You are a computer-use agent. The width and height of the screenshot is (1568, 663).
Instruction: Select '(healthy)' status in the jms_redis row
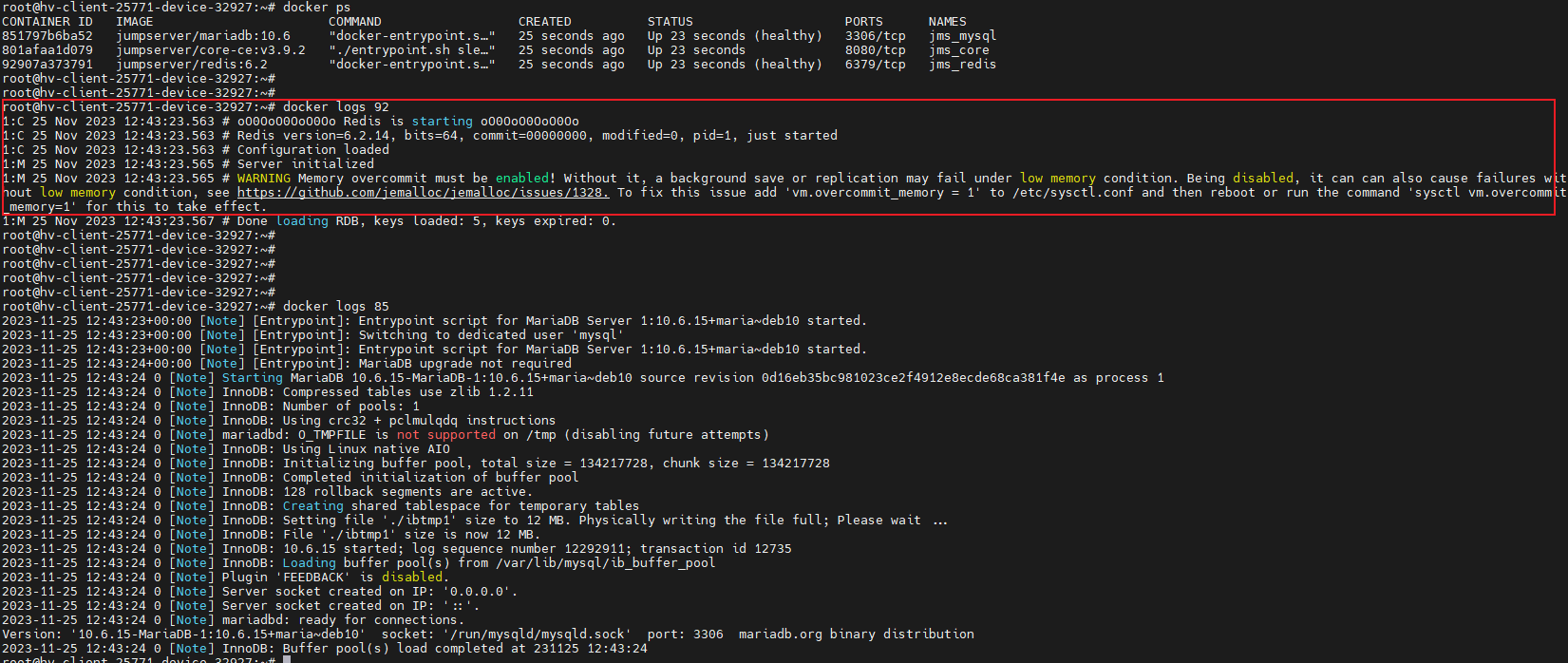(788, 65)
